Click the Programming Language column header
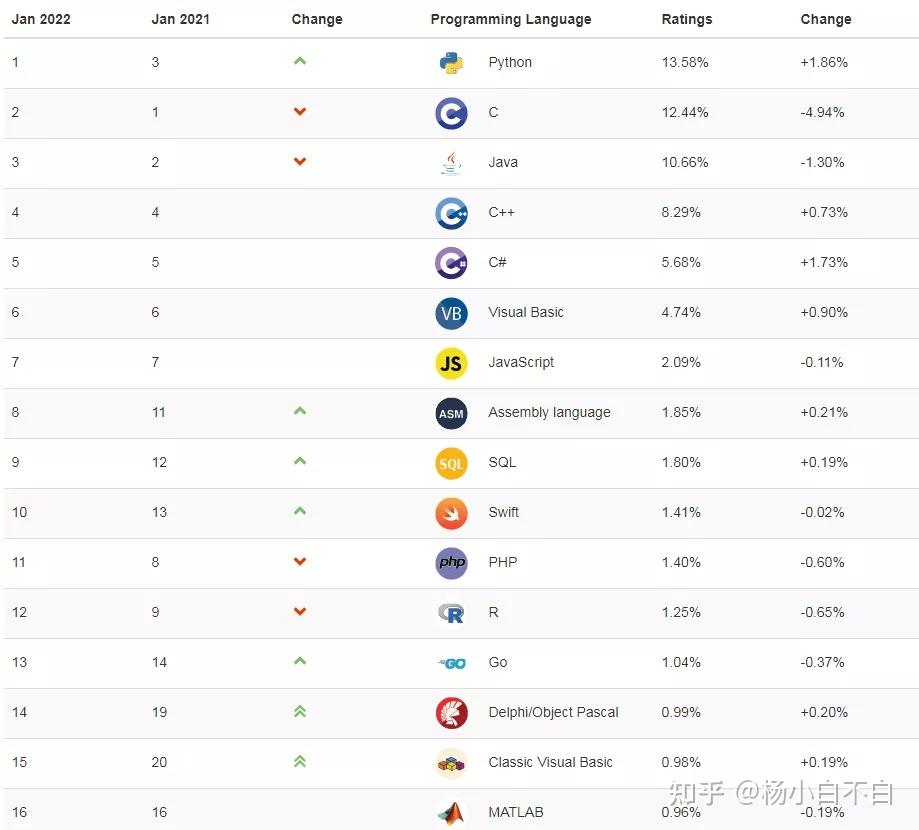The image size is (919, 830). pyautogui.click(x=510, y=19)
